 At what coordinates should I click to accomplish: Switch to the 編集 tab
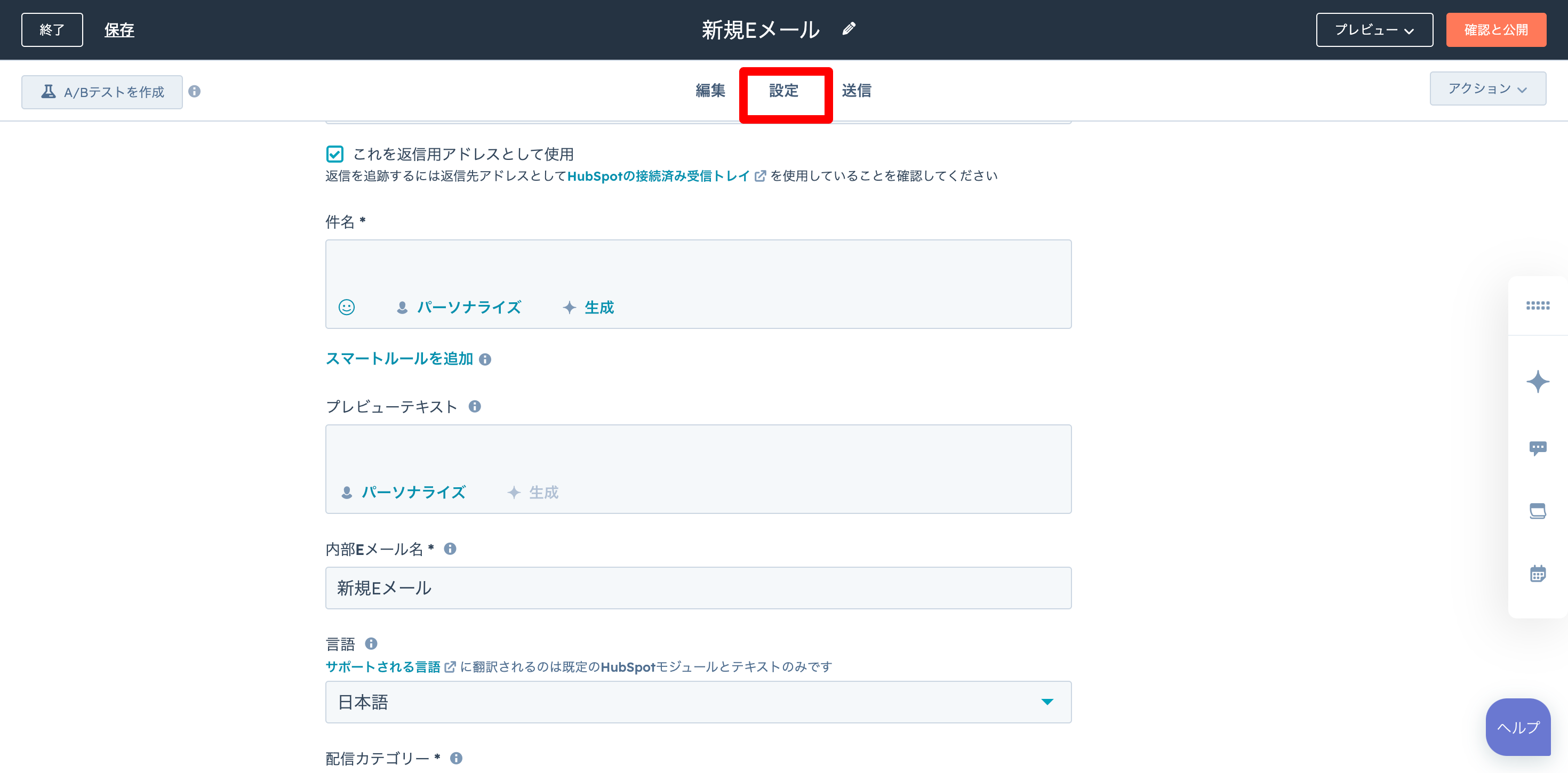710,91
